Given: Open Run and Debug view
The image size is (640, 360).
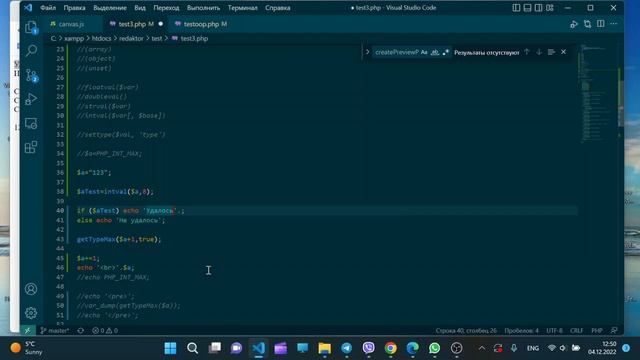Looking at the screenshot, I should [31, 99].
